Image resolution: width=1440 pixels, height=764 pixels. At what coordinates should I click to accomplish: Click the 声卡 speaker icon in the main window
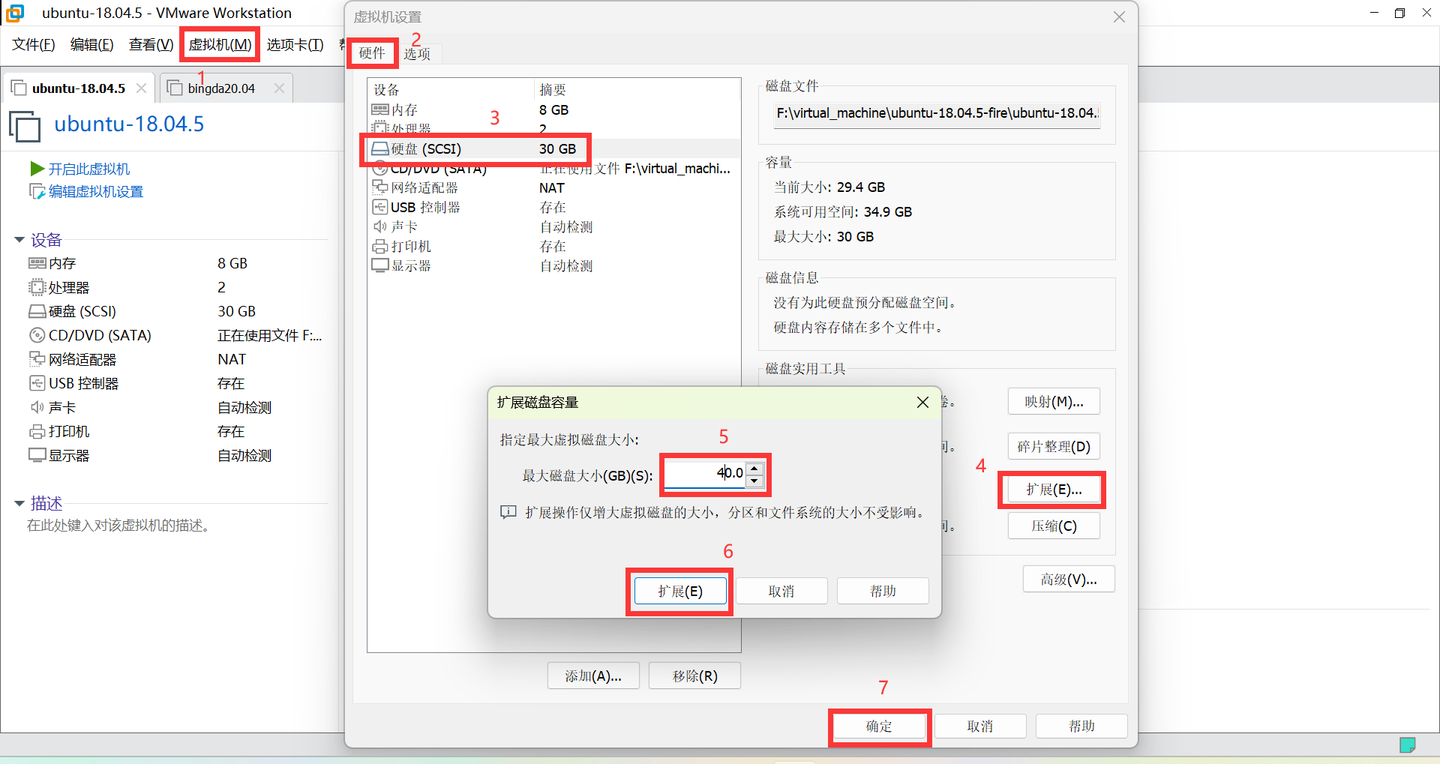[x=37, y=407]
